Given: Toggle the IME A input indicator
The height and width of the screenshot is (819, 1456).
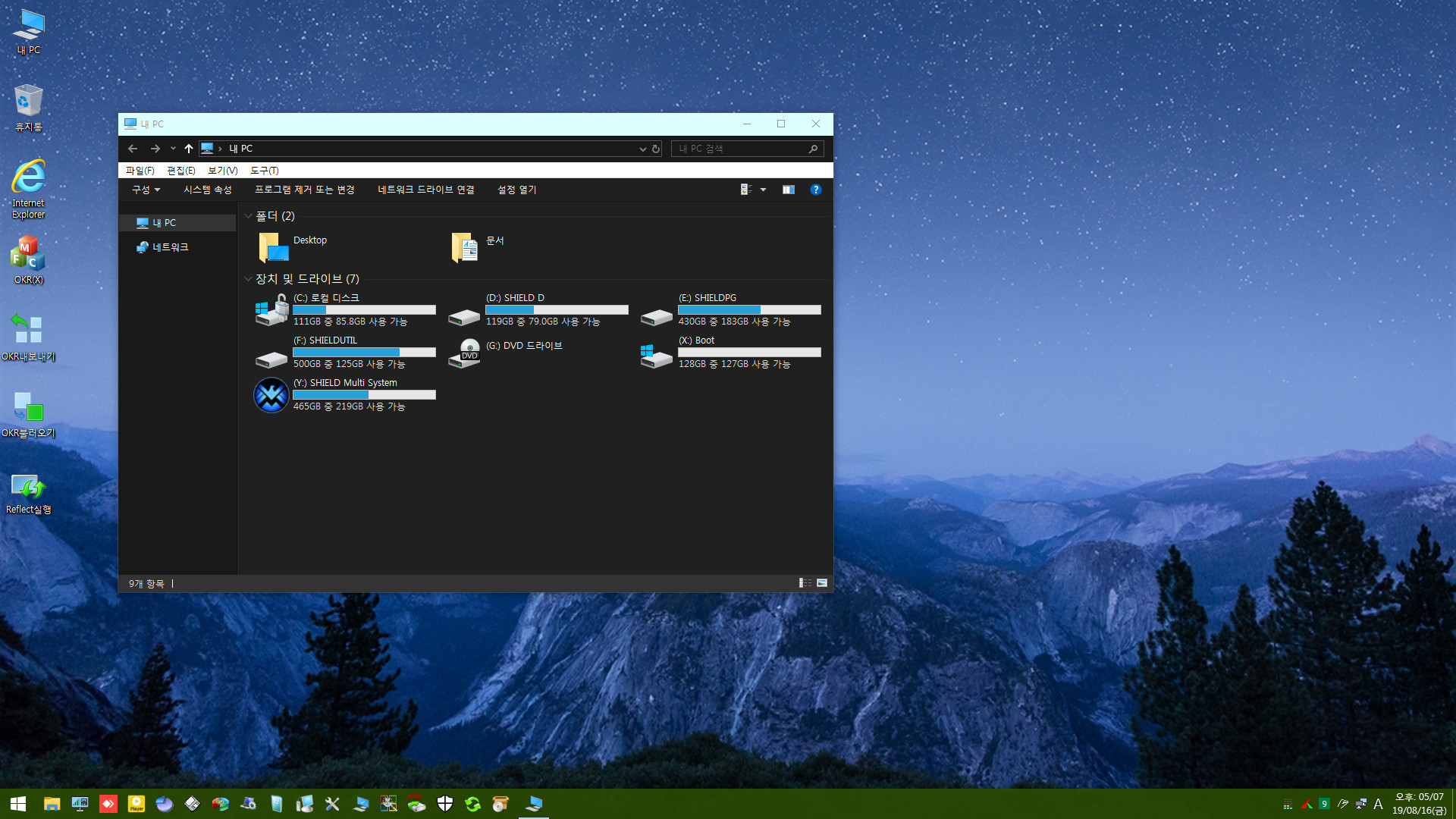Looking at the screenshot, I should point(1379,804).
